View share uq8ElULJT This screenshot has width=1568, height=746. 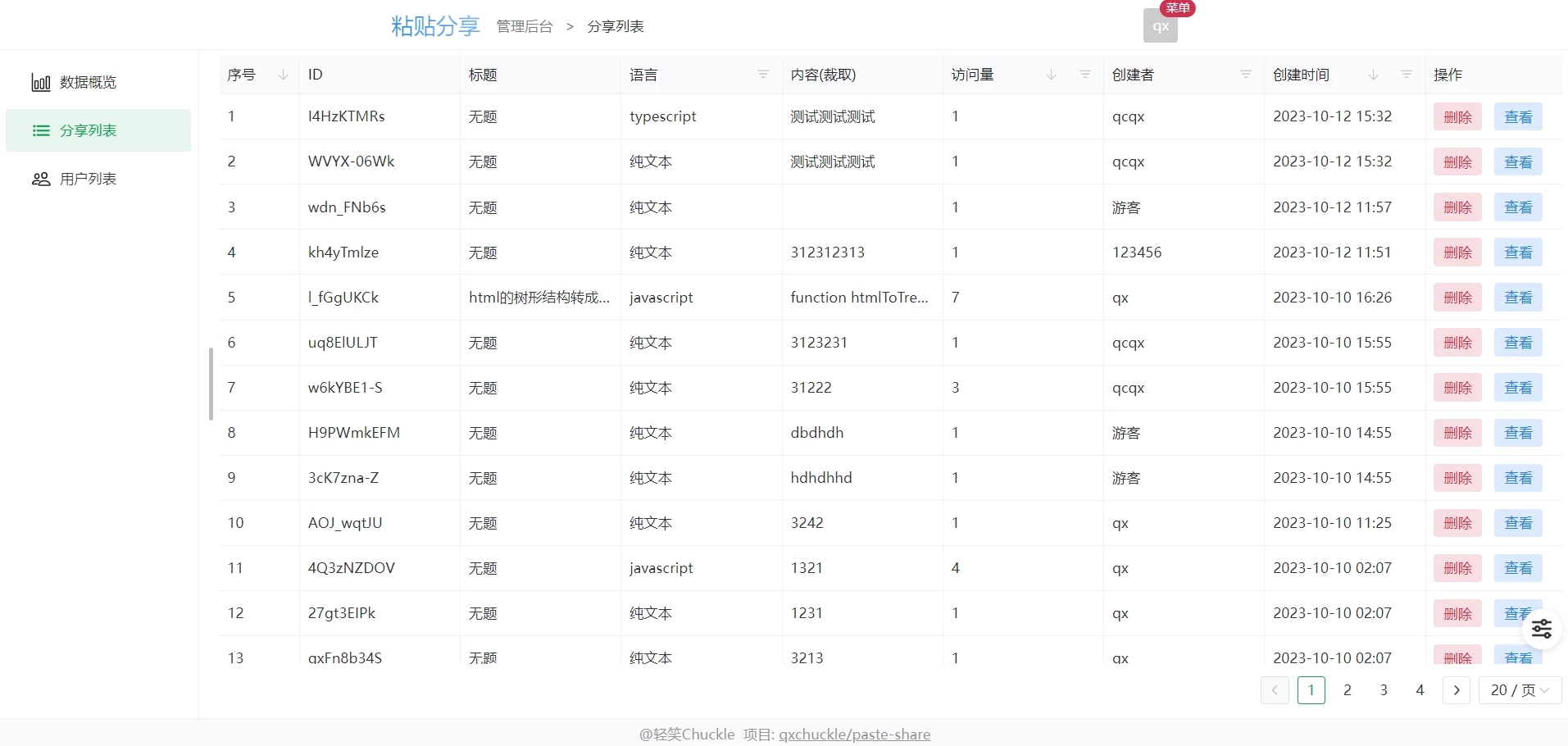[x=1518, y=343]
